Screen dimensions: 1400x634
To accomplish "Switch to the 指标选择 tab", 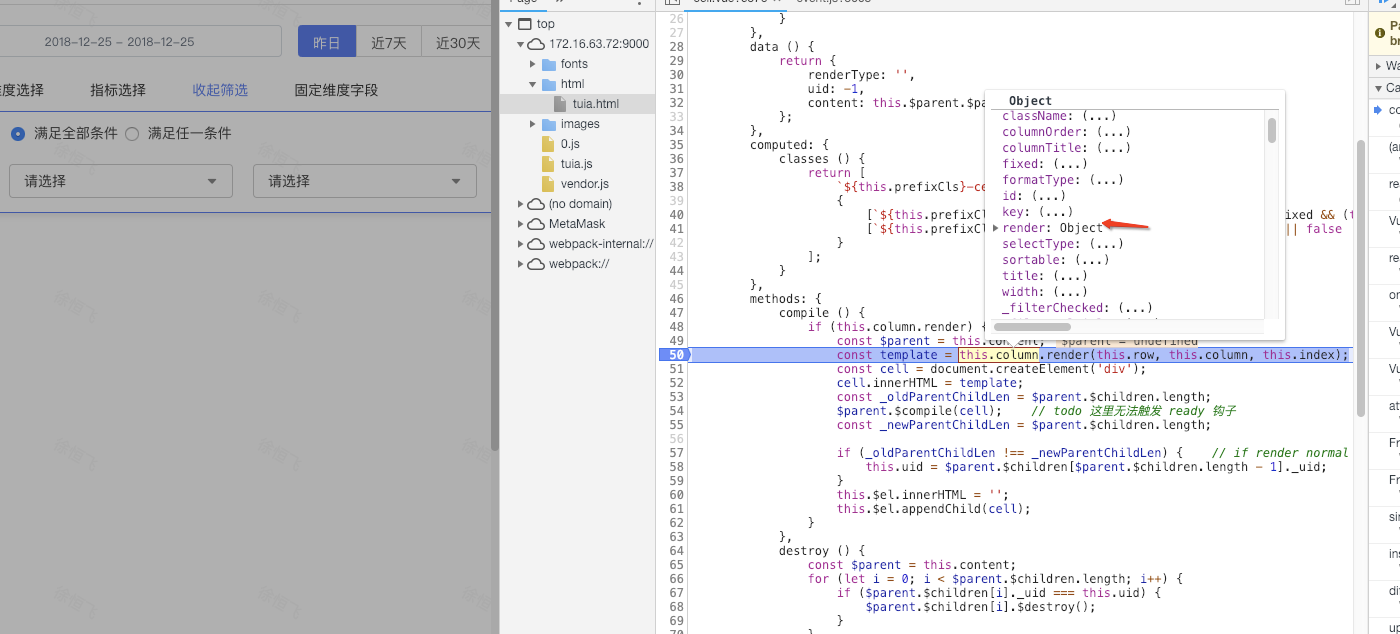I will pos(118,90).
